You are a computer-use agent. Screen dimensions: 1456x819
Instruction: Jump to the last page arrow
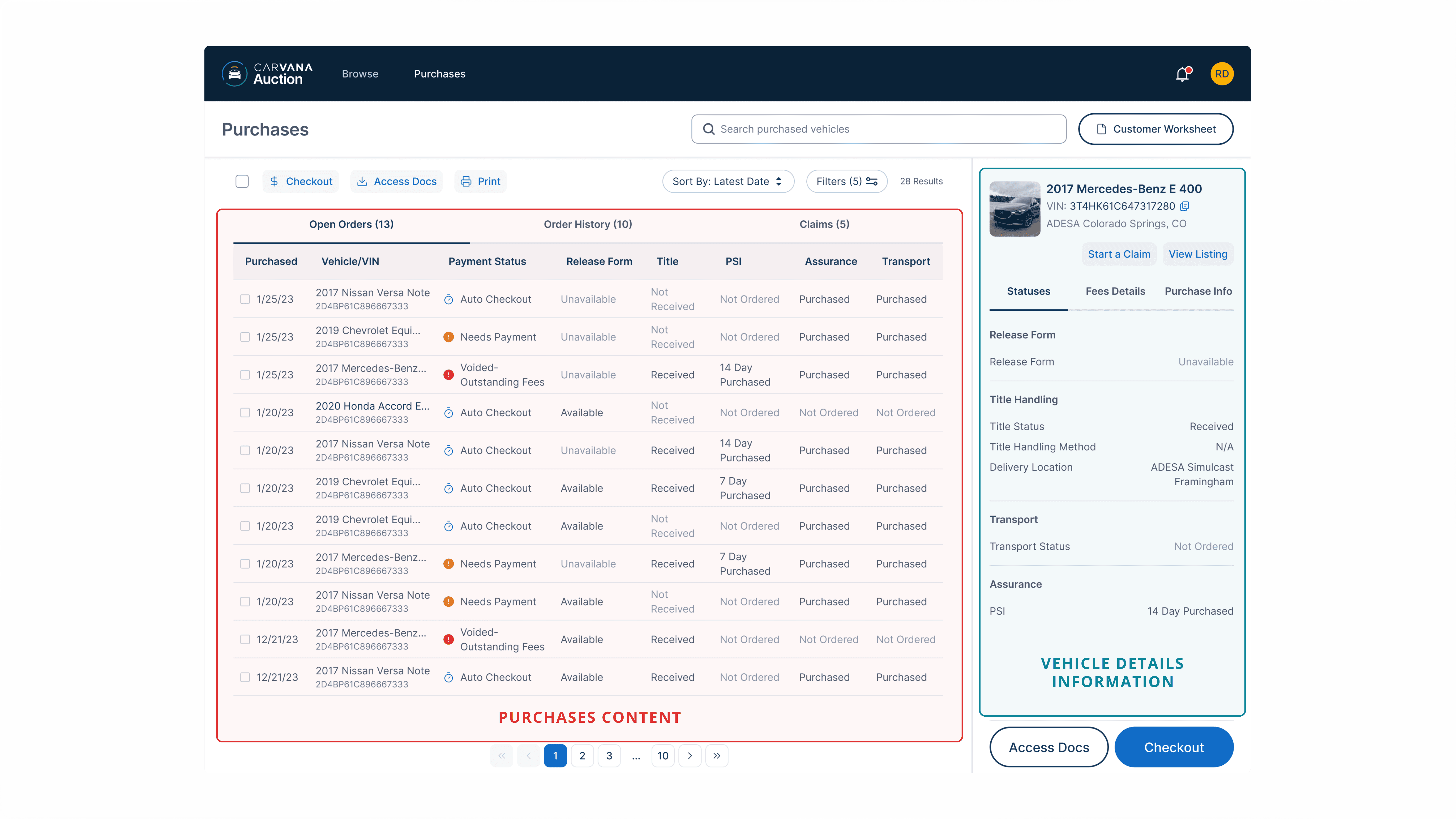[x=717, y=756]
